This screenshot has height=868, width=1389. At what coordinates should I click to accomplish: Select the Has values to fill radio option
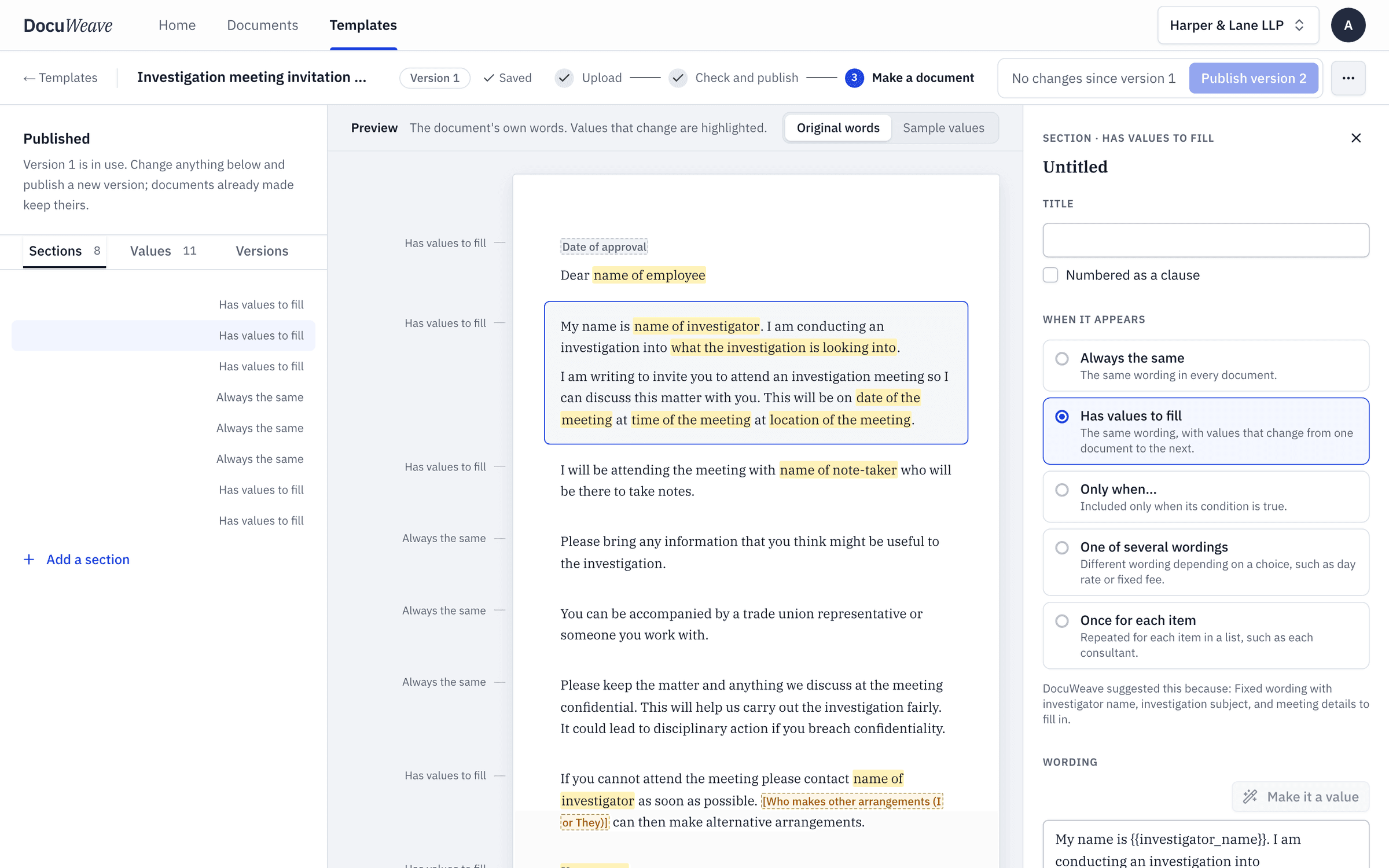click(1206, 431)
